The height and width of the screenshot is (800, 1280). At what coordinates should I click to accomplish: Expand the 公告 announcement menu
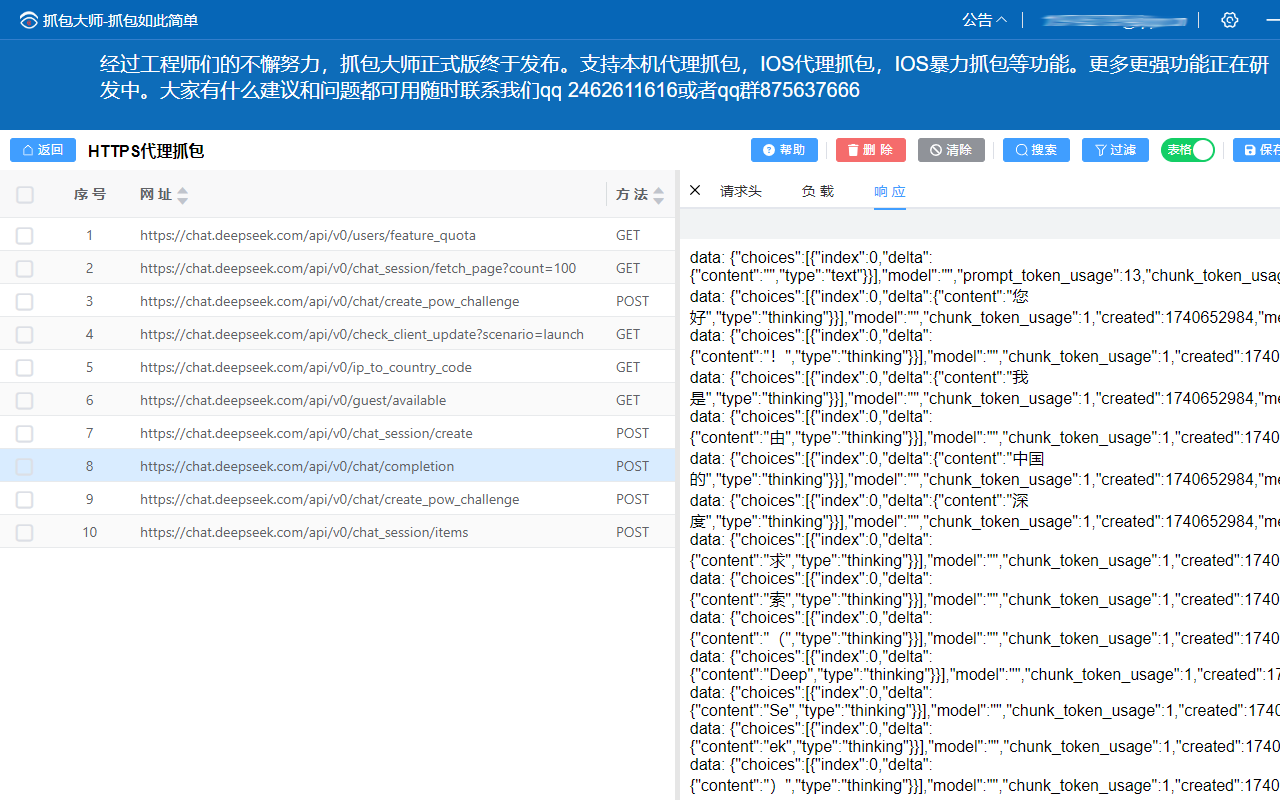[x=985, y=20]
